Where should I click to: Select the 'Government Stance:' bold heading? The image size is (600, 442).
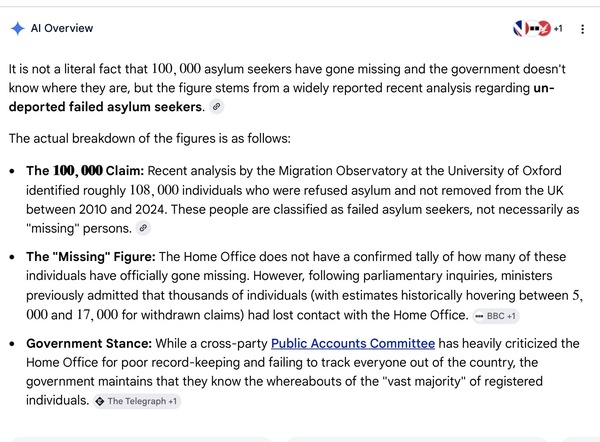click(89, 343)
